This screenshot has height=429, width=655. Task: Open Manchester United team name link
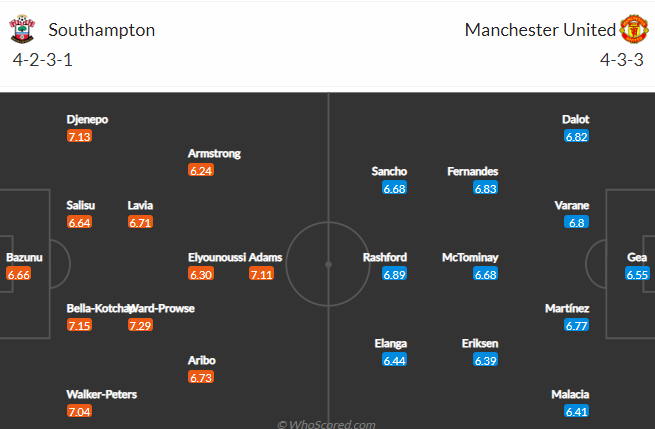540,30
